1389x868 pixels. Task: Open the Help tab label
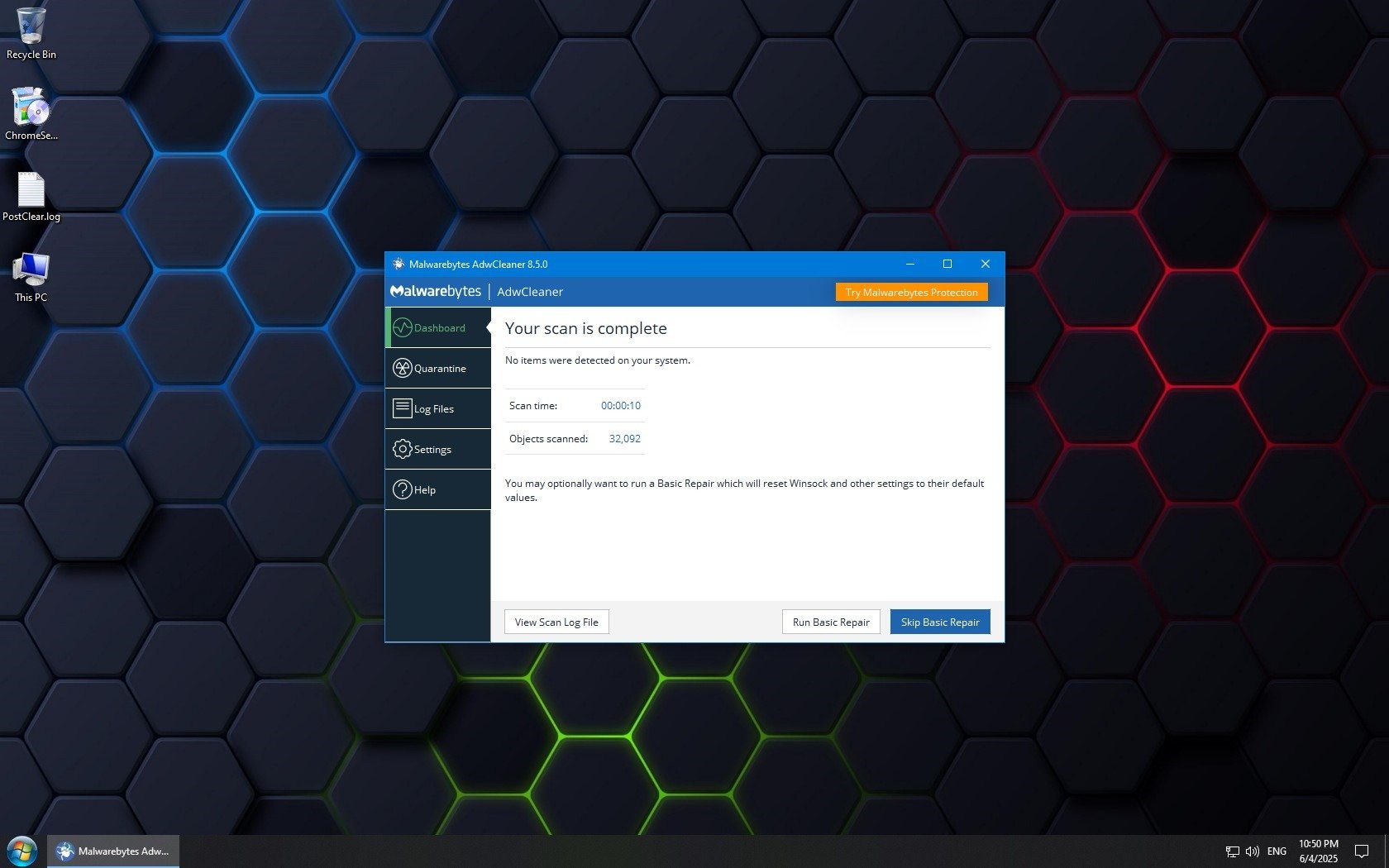[425, 490]
